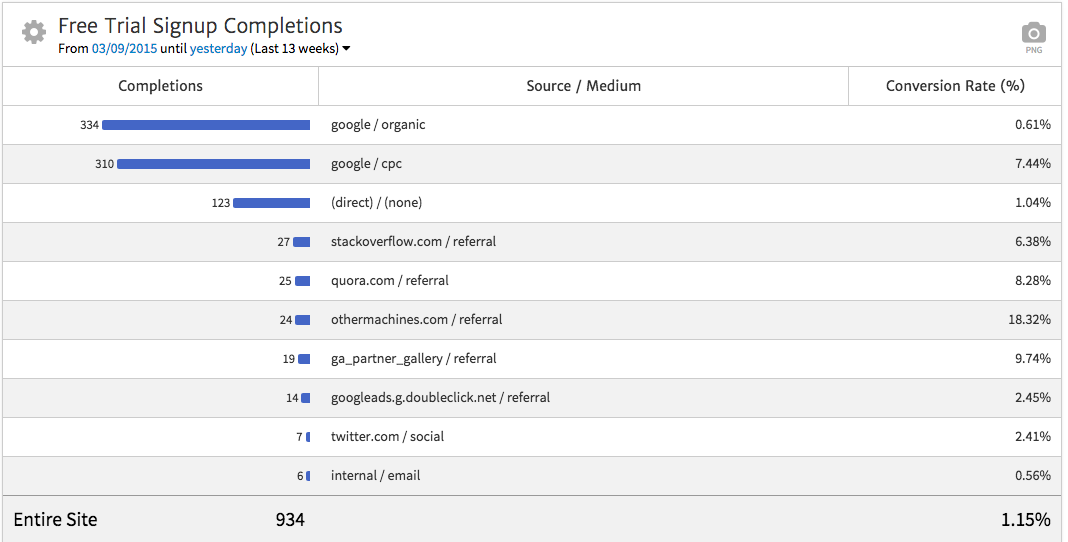Open widget settings gear icon

34,32
